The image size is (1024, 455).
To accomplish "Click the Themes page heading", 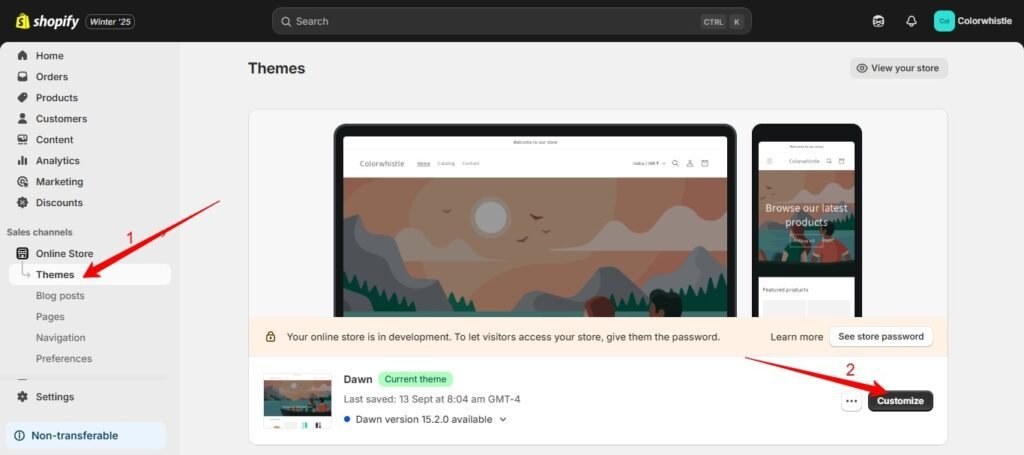I will (276, 69).
